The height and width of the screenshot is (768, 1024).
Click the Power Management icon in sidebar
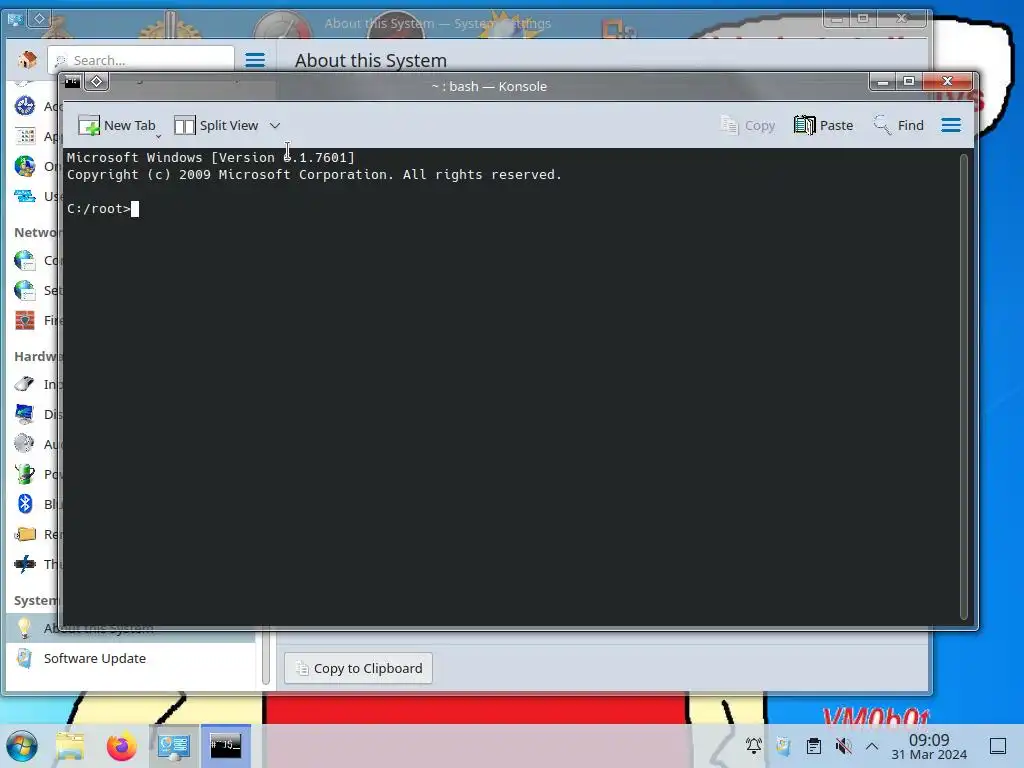tap(25, 473)
